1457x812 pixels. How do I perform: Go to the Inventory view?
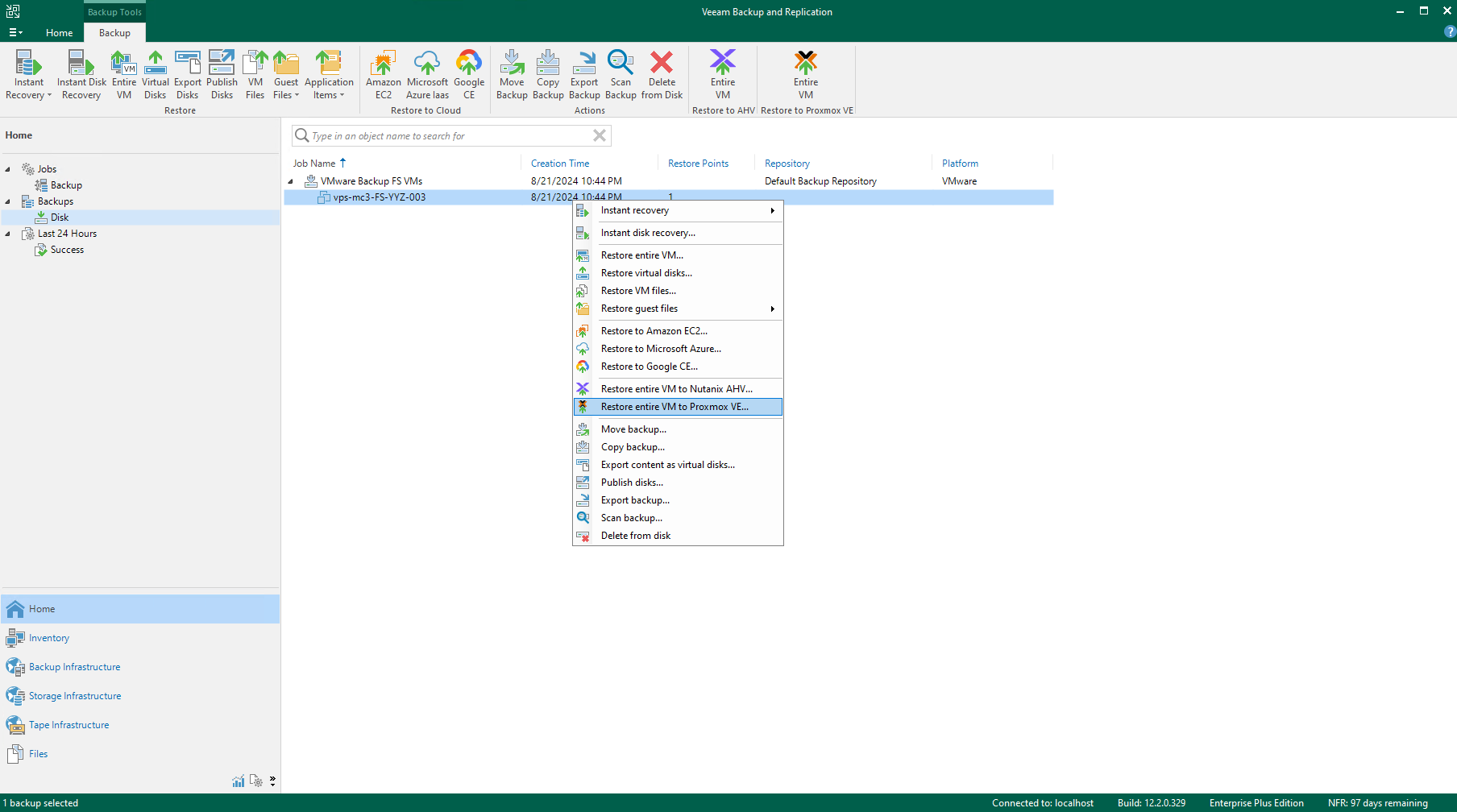pos(49,638)
